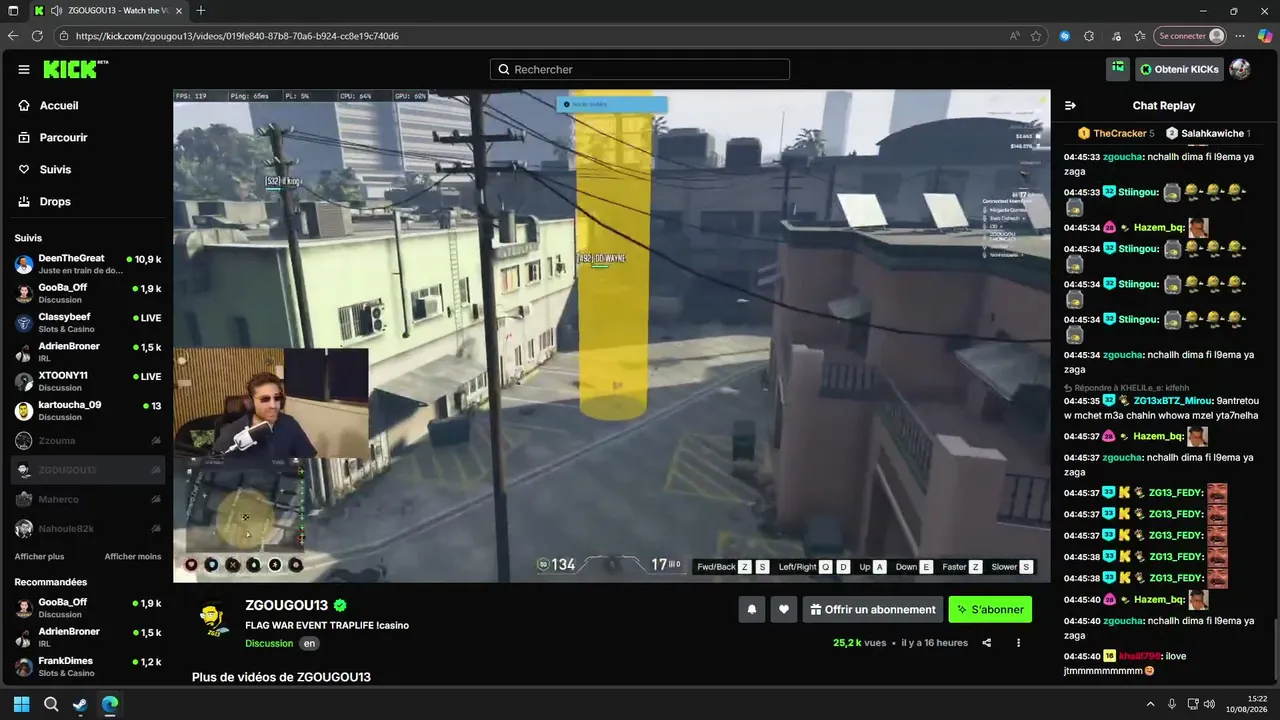Open XTOONY11's live channel
The width and height of the screenshot is (1280, 720).
point(88,381)
